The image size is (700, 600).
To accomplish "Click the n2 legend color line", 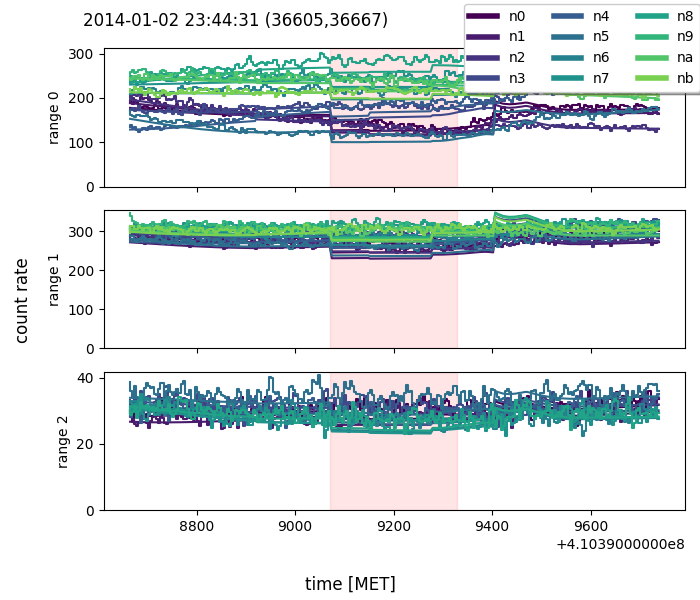I will pyautogui.click(x=483, y=58).
